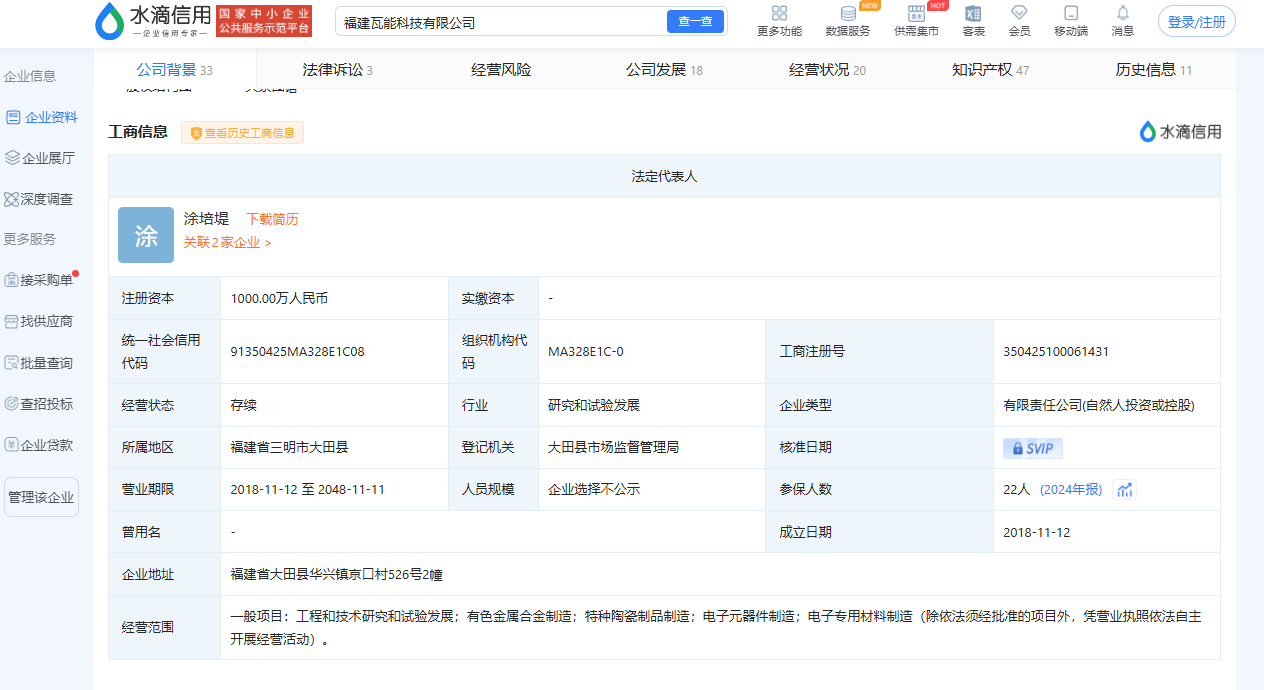View the 参保人数 trend chart icon
Screen dimensions: 1264x690
point(1125,489)
